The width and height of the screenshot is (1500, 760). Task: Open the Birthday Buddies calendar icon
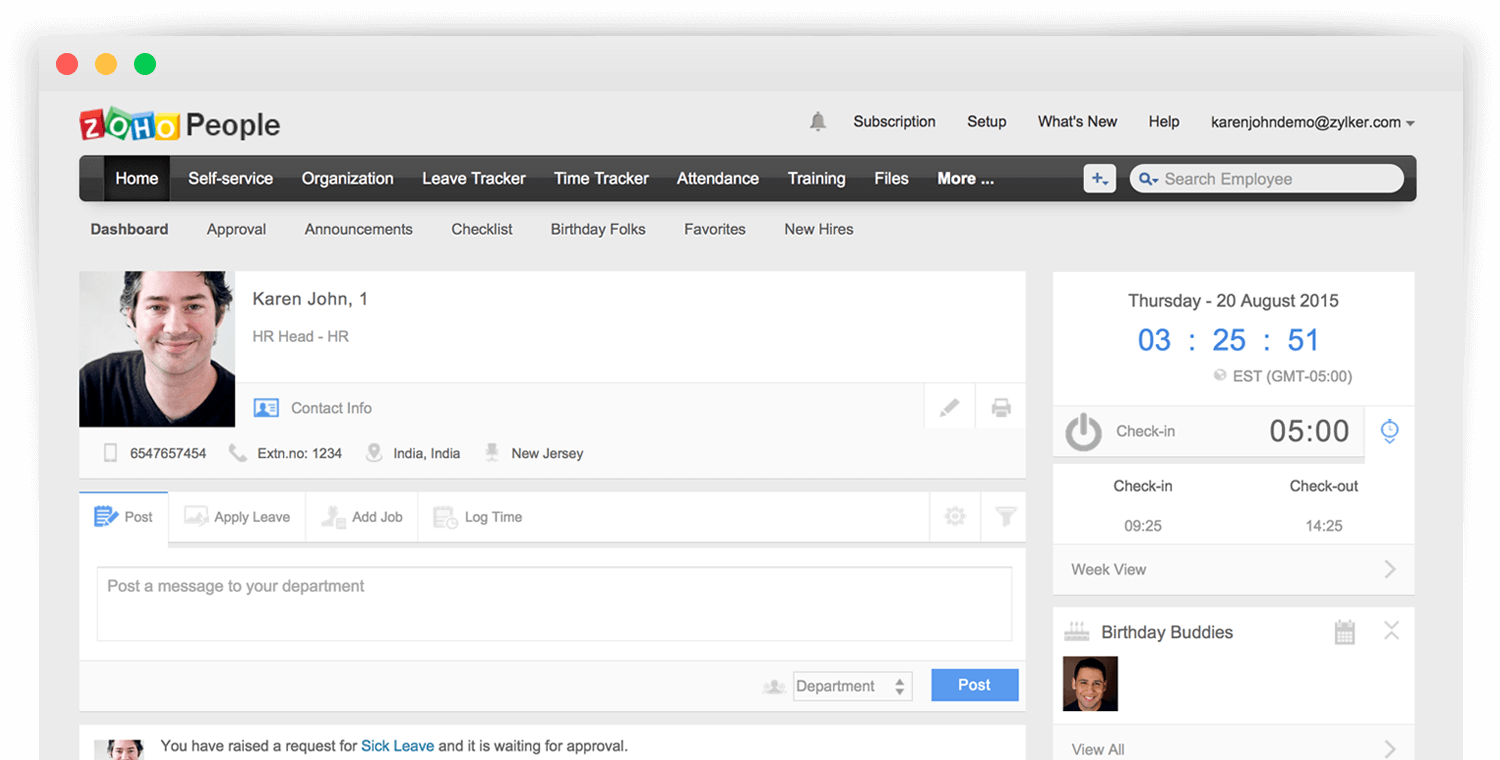click(x=1344, y=632)
